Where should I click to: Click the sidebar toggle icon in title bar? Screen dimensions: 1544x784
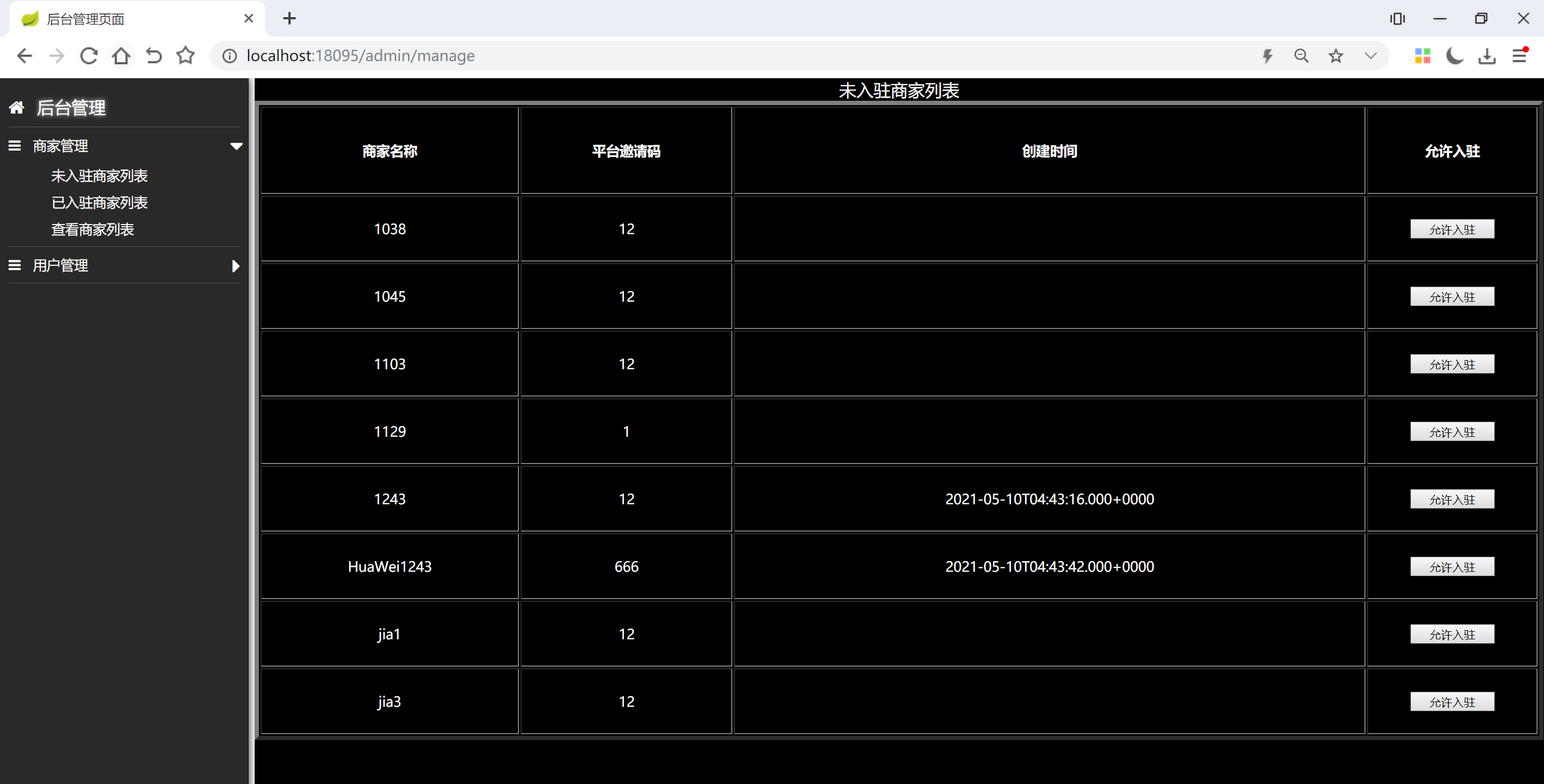(x=1398, y=19)
